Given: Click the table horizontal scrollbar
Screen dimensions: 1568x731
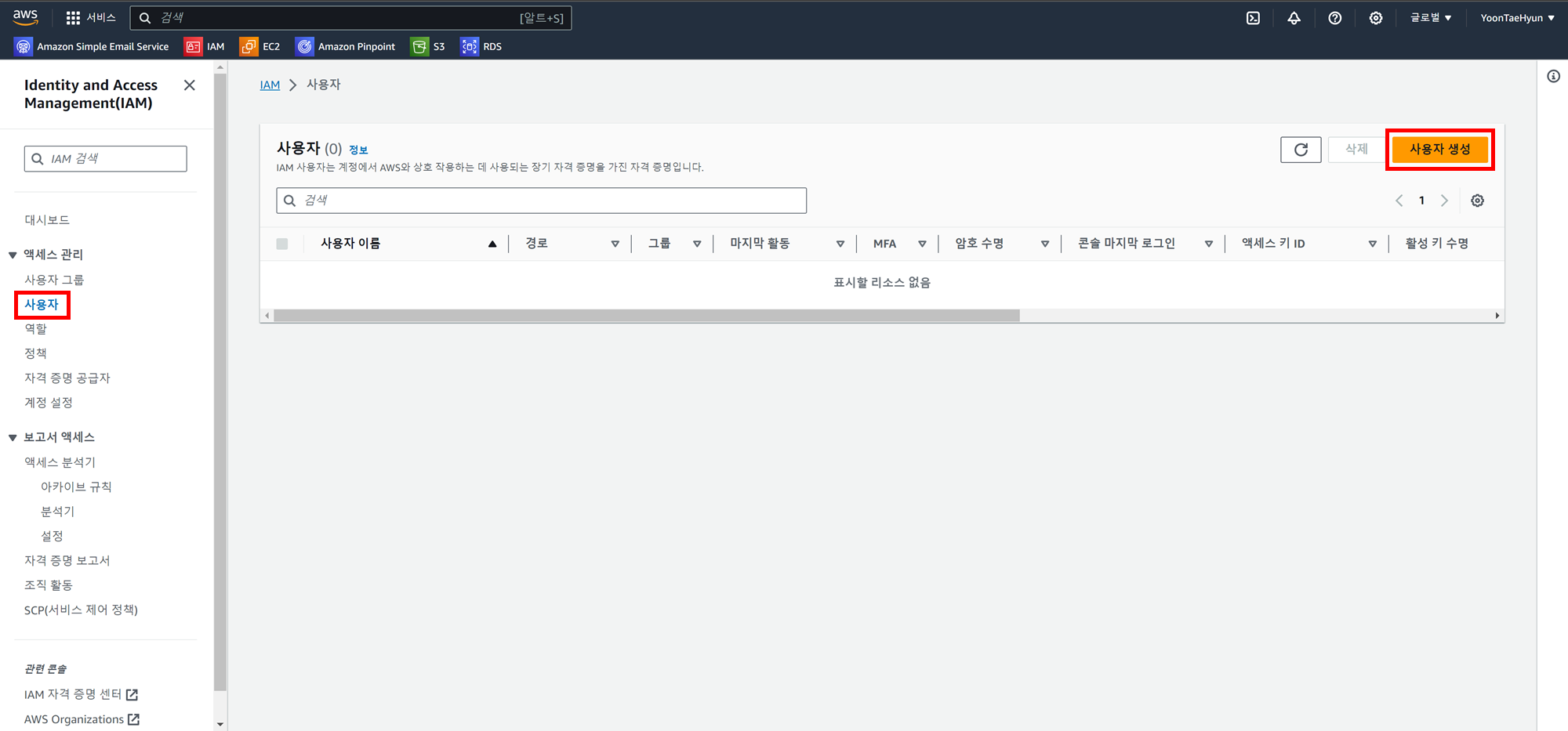Looking at the screenshot, I should [647, 316].
